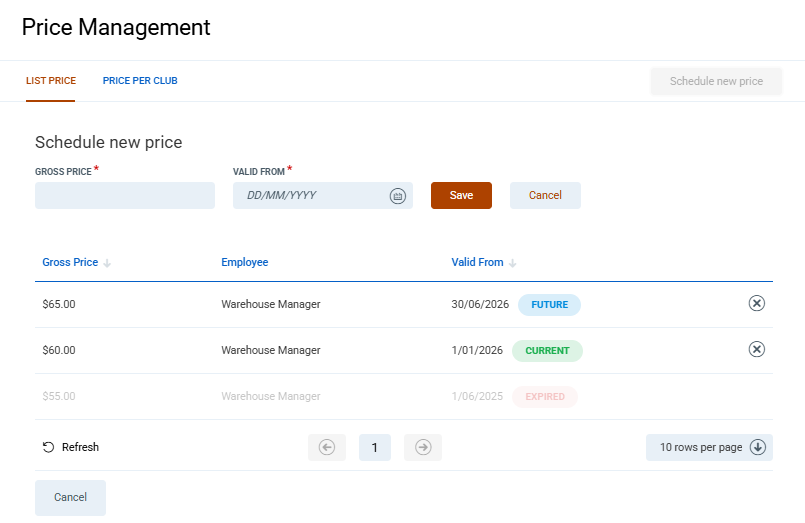Remove the $60.00 current price row
The height and width of the screenshot is (523, 805).
[x=756, y=350]
